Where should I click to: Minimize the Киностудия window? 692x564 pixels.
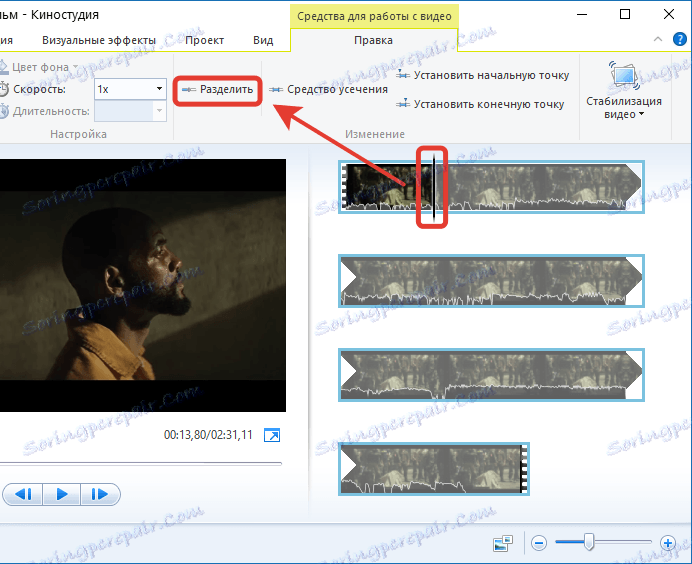pos(582,14)
